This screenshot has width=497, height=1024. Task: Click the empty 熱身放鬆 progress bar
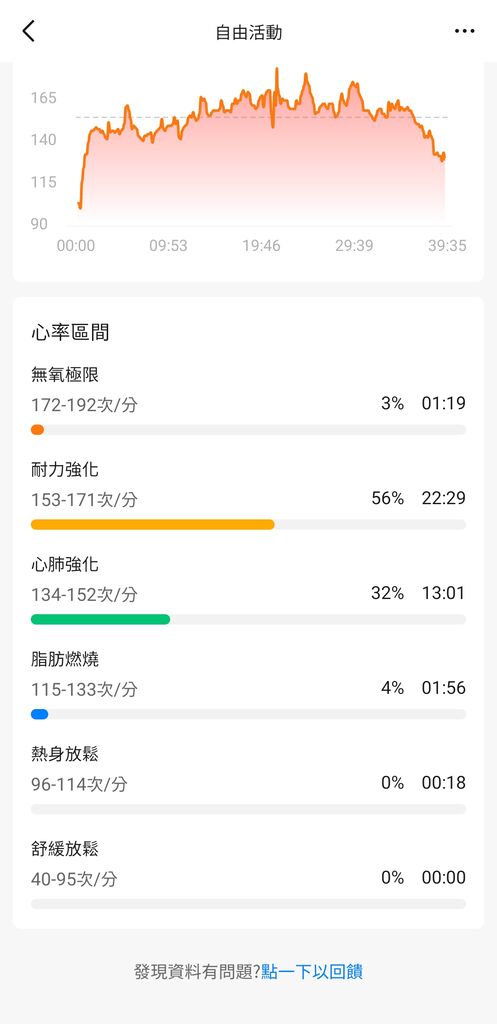[x=248, y=809]
